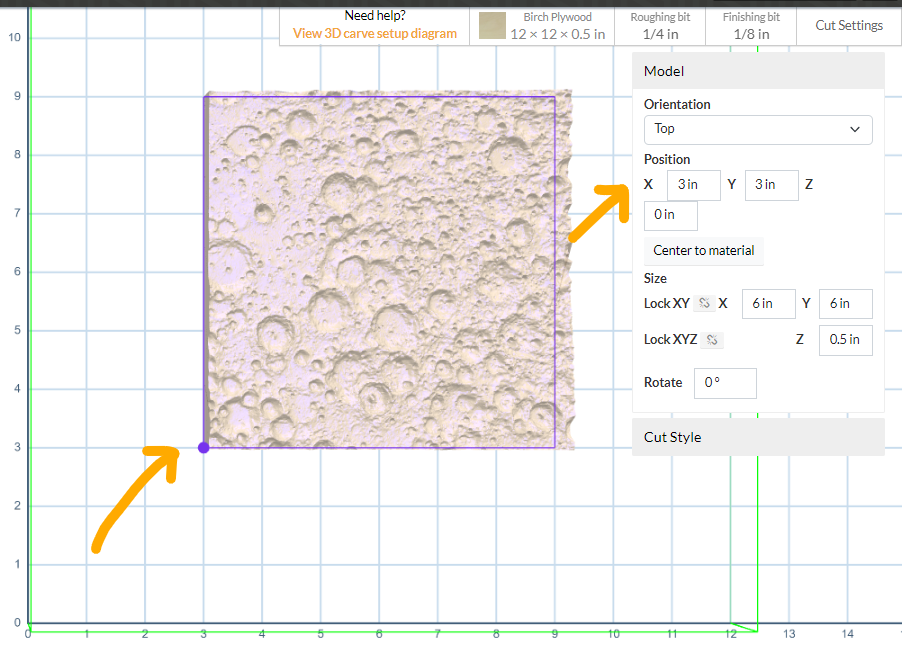This screenshot has width=902, height=652.
Task: Select the Position Z field showing 0 in
Action: 670,215
